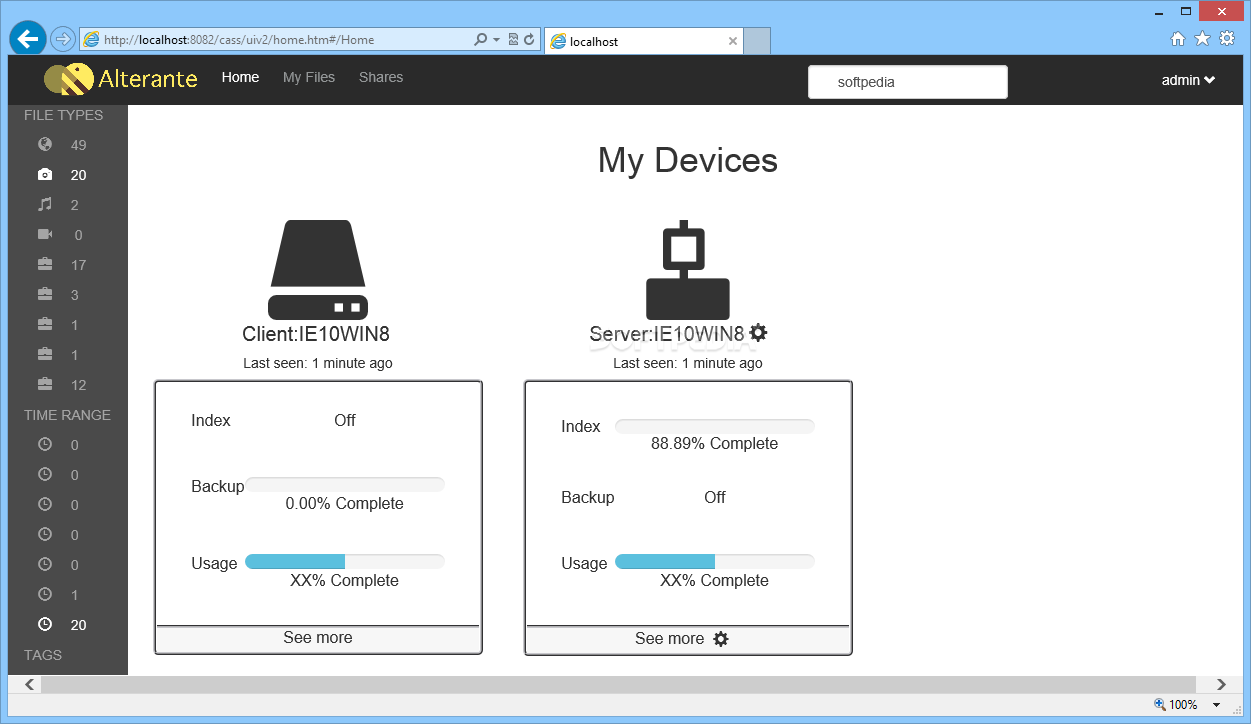
Task: Click the search field containing softpedia
Action: click(908, 82)
